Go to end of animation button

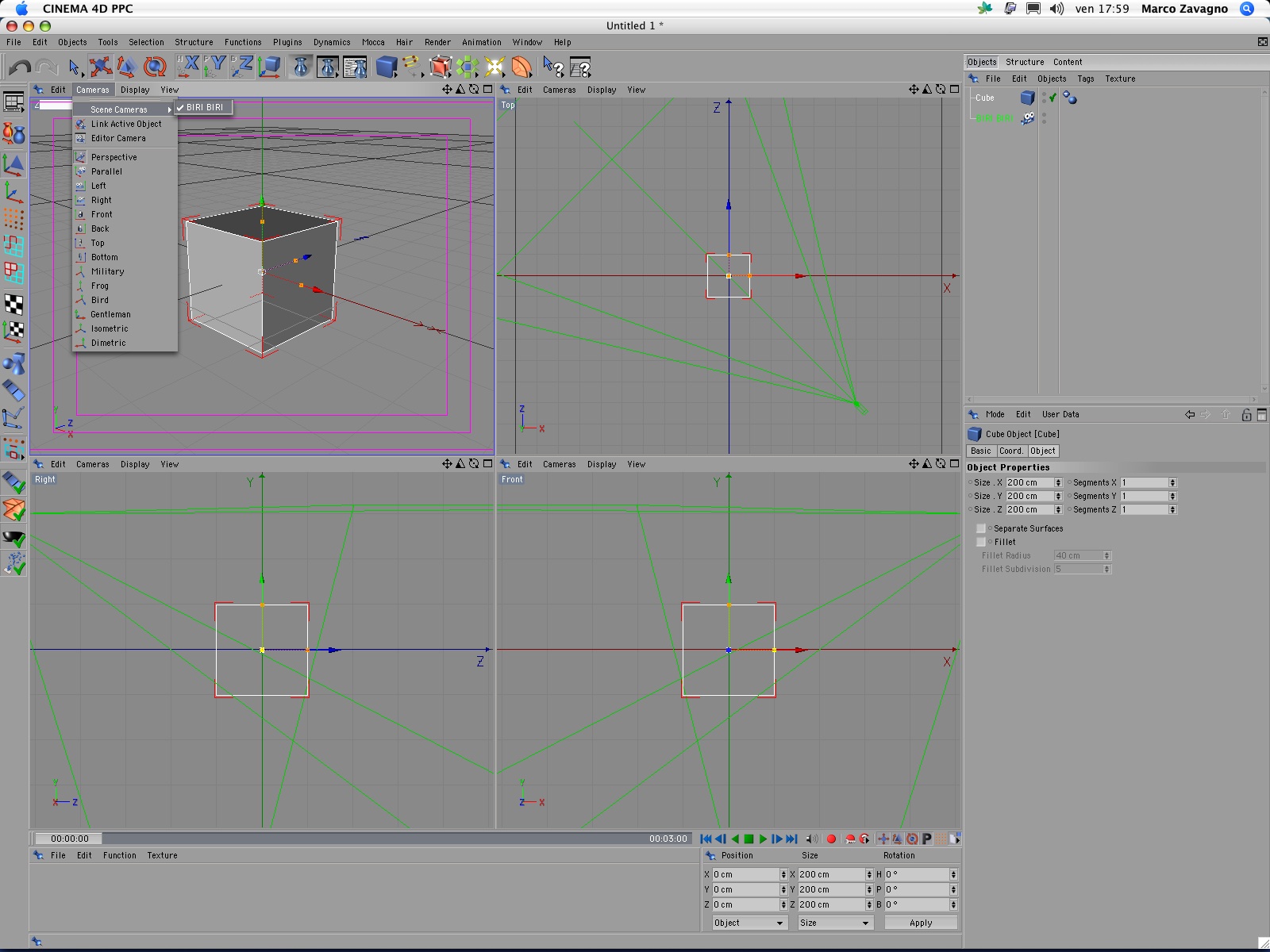coord(791,839)
